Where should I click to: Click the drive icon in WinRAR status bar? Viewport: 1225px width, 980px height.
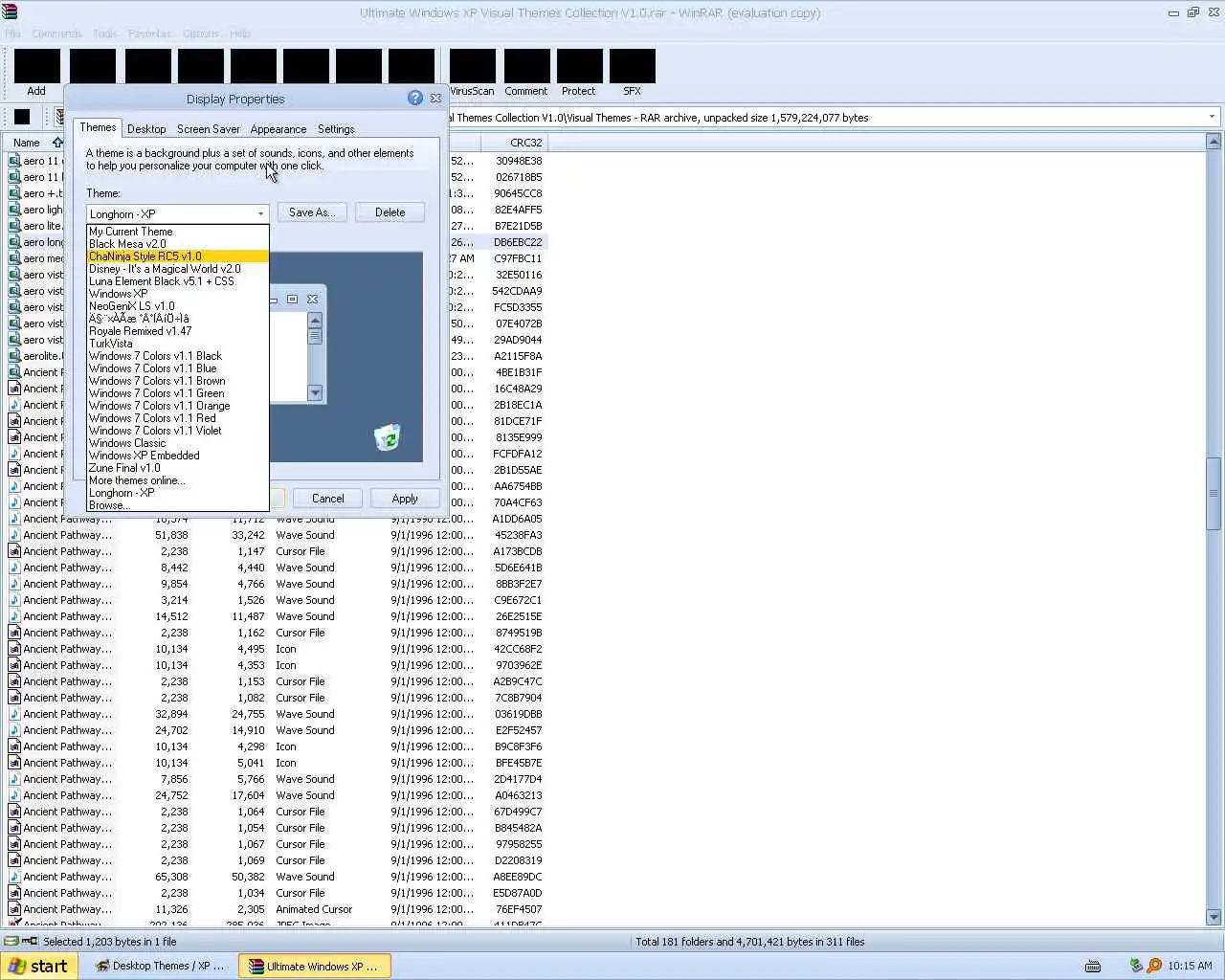click(11, 942)
